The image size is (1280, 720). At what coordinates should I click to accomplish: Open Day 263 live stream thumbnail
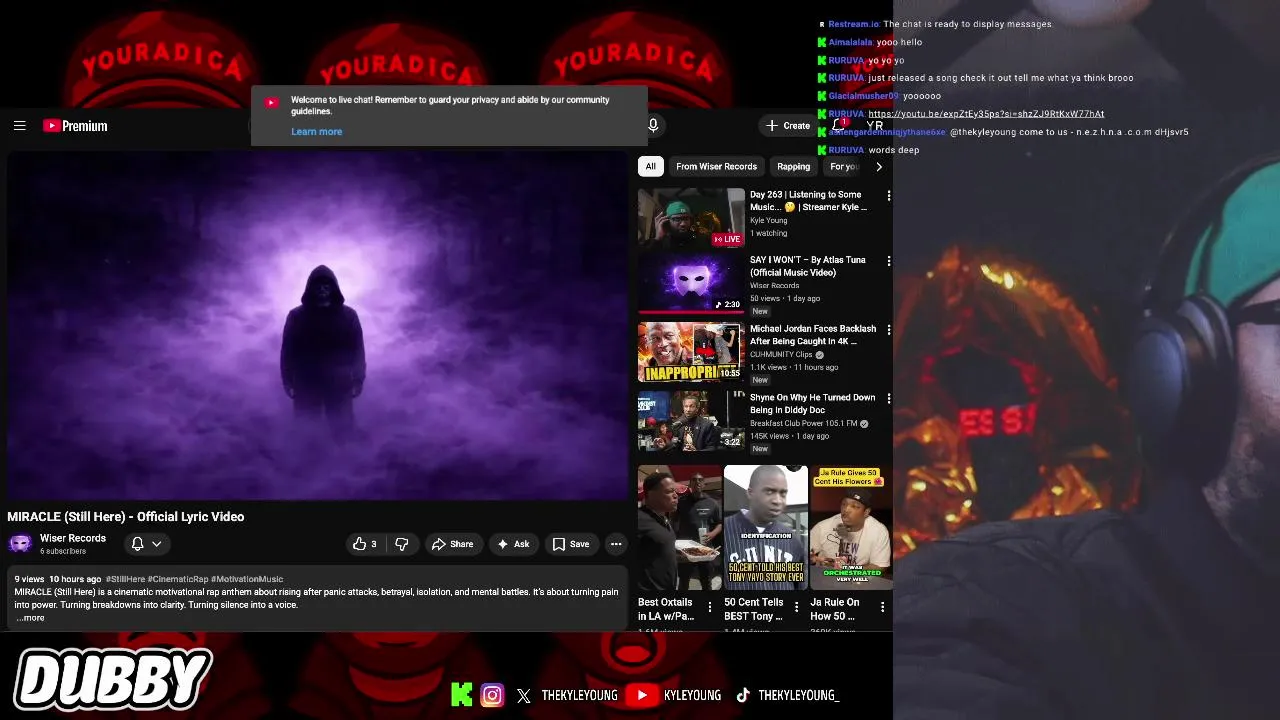coord(691,217)
